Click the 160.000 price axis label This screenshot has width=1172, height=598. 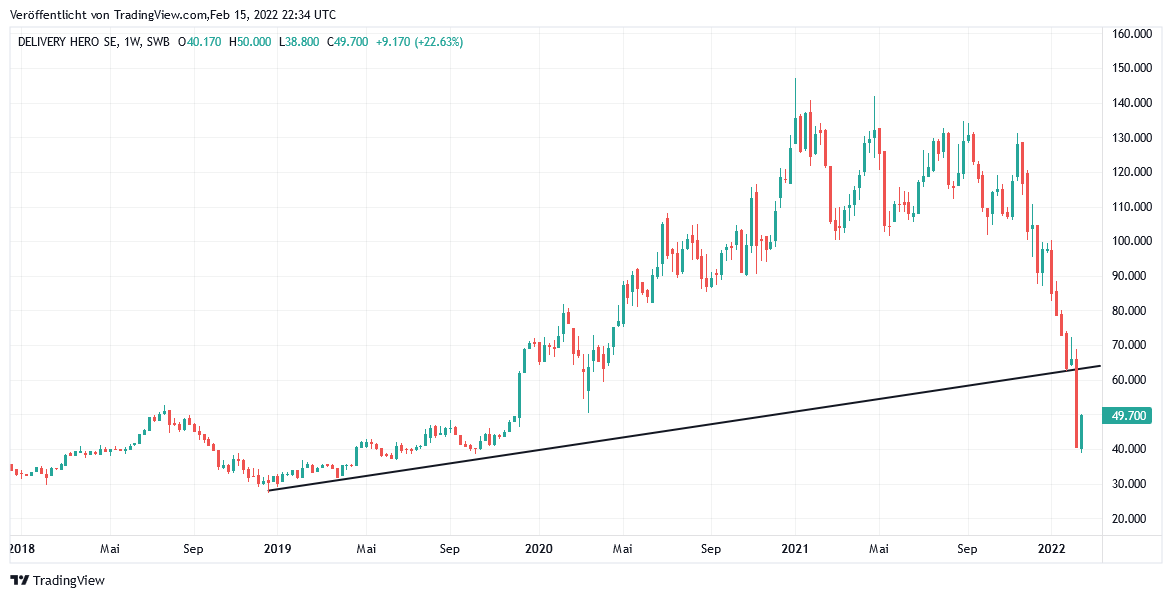(1130, 34)
